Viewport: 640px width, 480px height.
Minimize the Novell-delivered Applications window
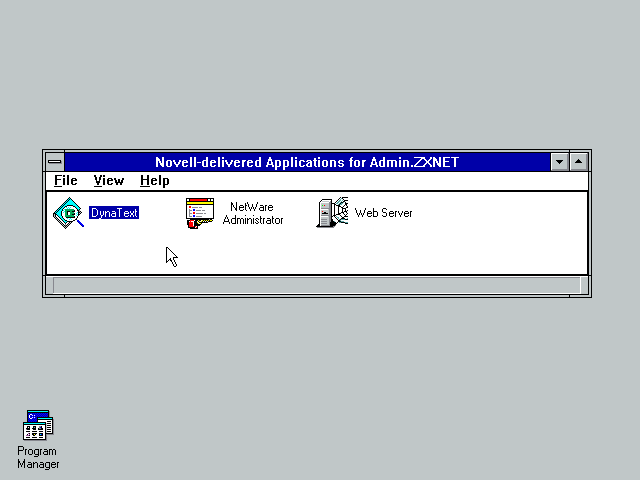tap(559, 162)
